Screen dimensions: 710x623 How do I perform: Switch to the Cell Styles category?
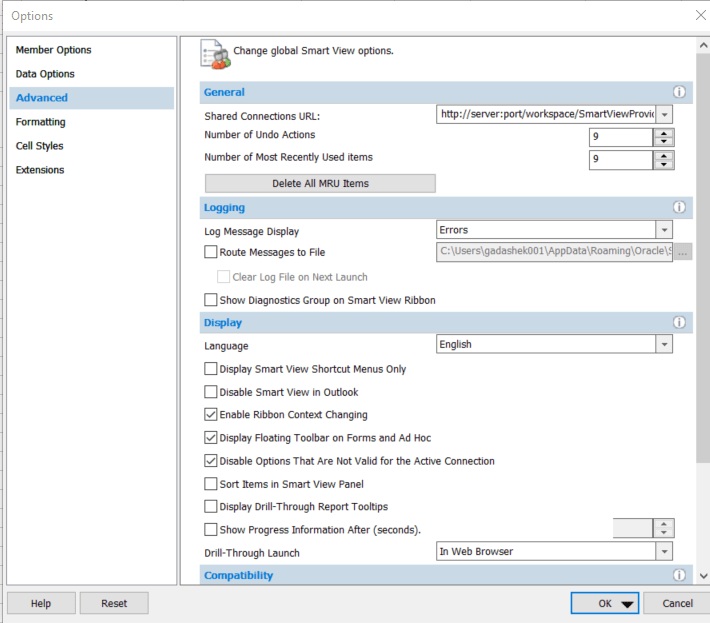coord(39,146)
